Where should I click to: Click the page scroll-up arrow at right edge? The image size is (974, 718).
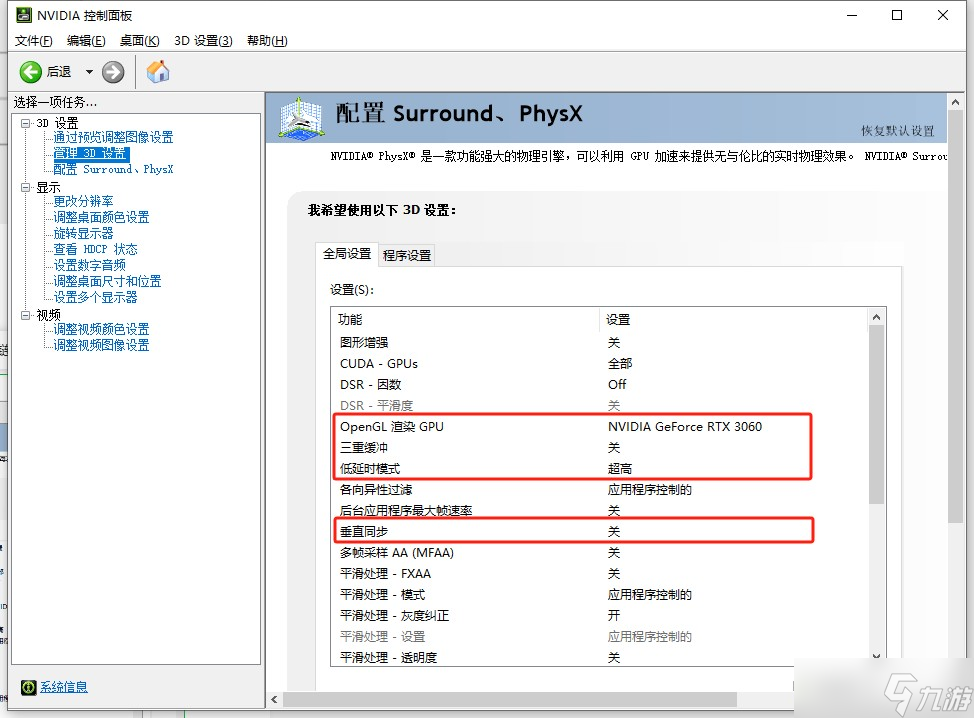point(955,102)
